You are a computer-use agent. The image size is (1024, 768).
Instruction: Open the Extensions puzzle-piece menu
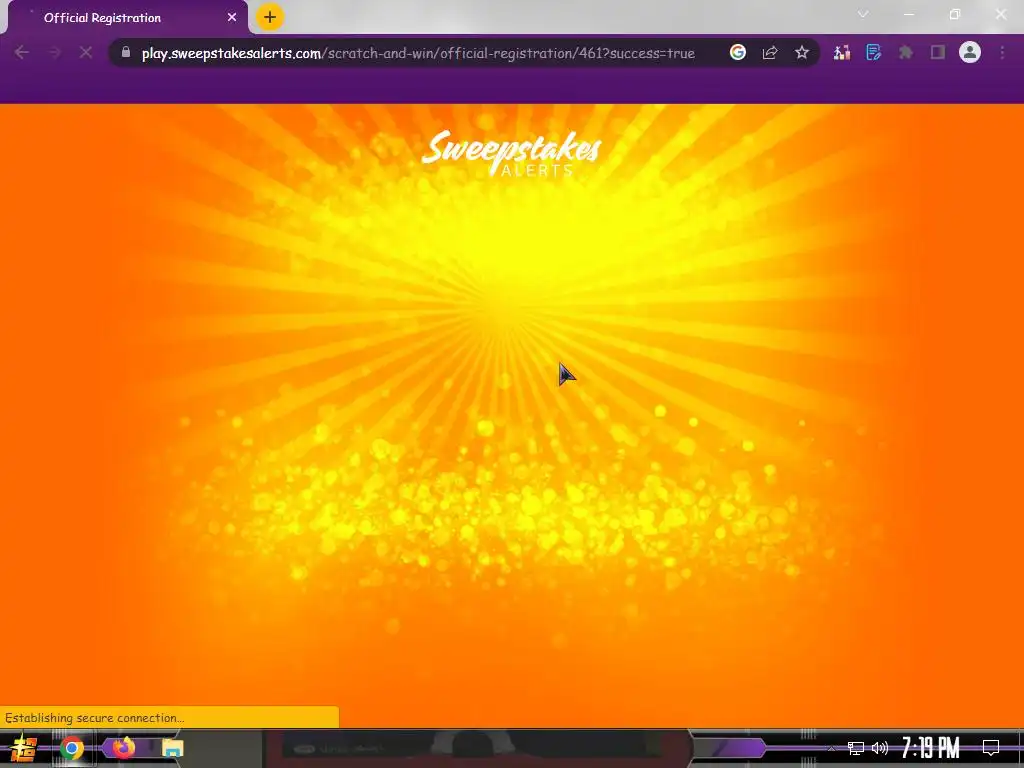click(x=906, y=53)
